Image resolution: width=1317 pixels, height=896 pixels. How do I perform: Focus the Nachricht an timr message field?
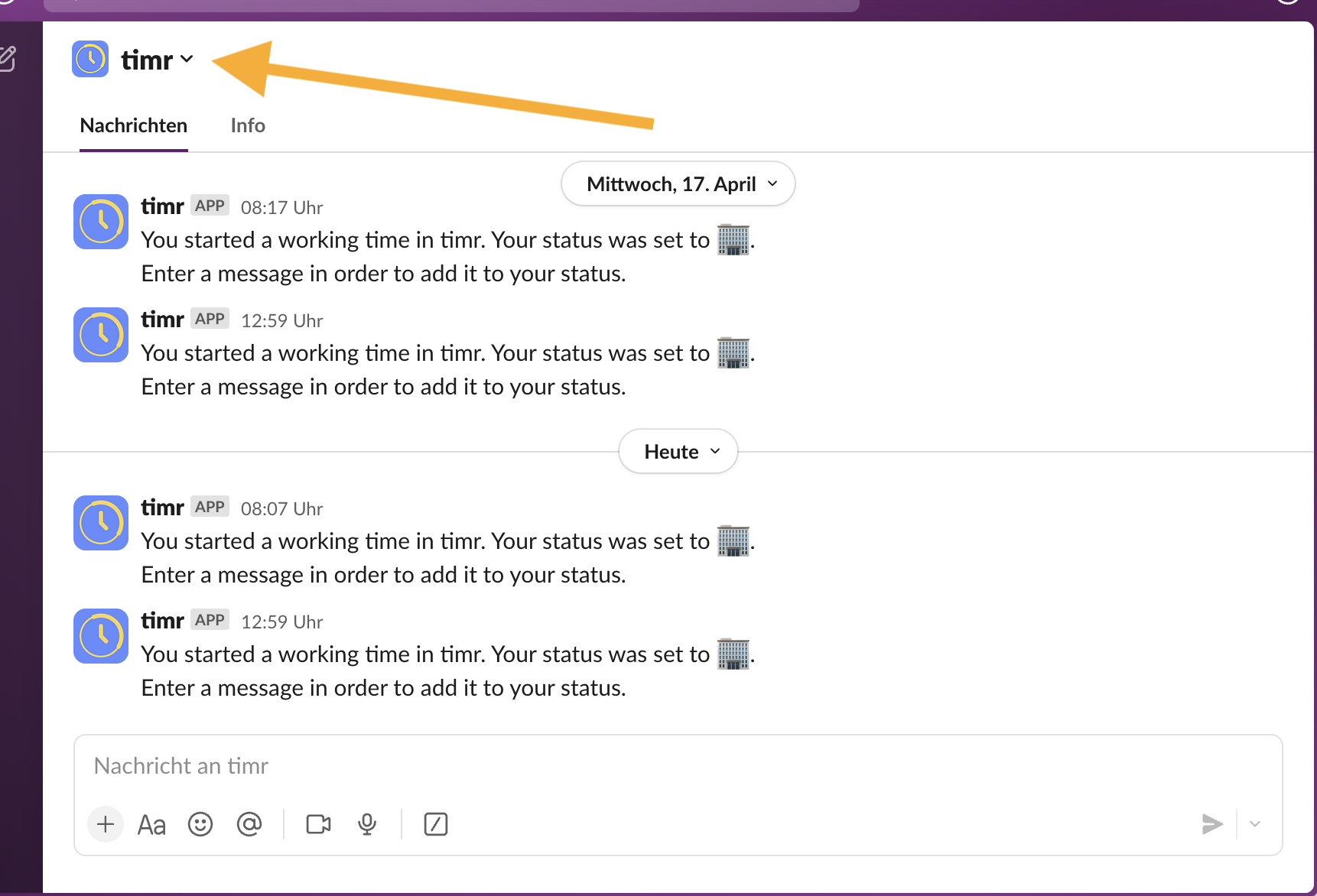pos(678,766)
